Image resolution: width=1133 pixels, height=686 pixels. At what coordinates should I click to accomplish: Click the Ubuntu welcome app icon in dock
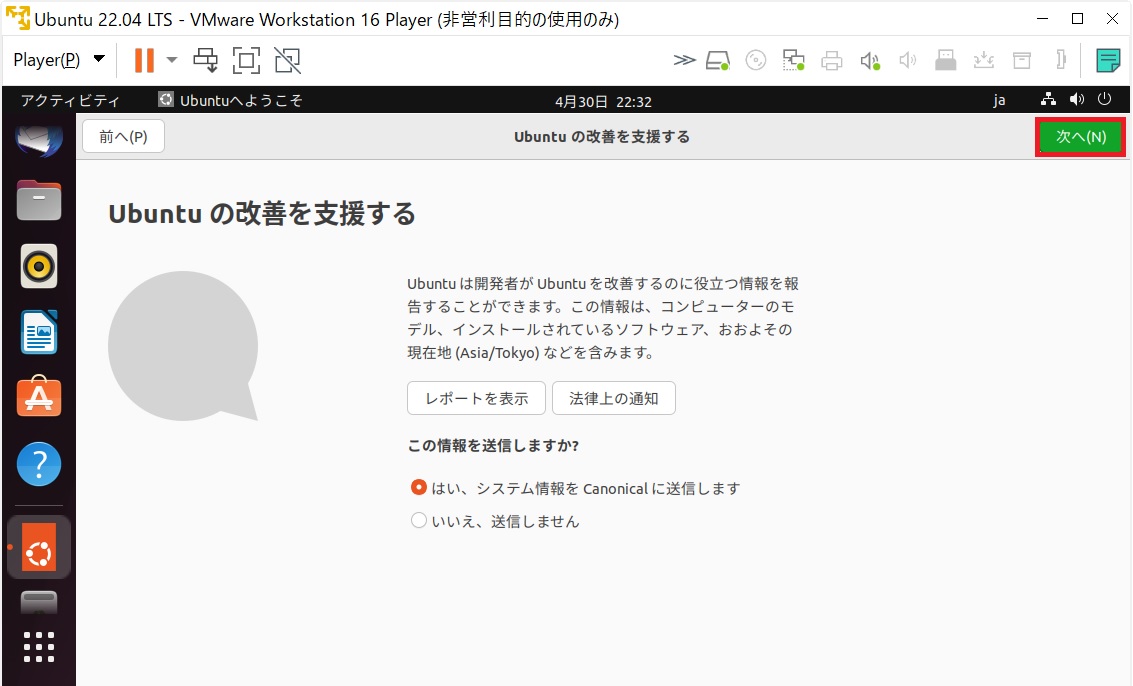(39, 547)
